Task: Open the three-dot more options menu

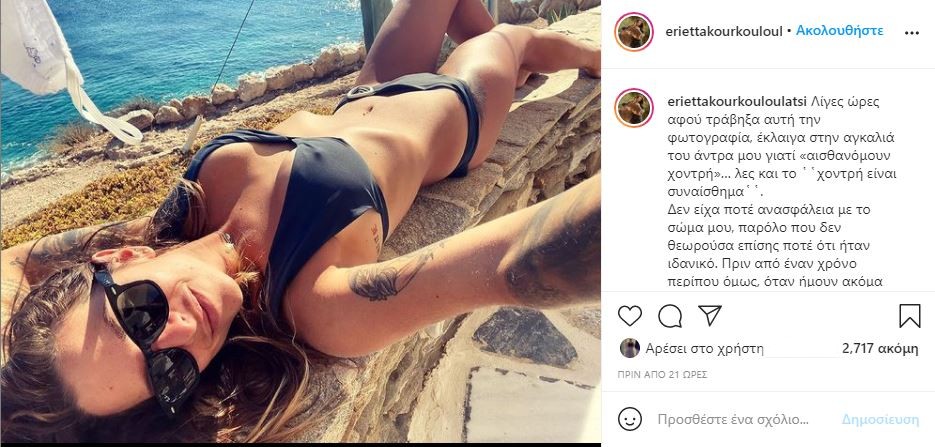Action: [x=912, y=33]
